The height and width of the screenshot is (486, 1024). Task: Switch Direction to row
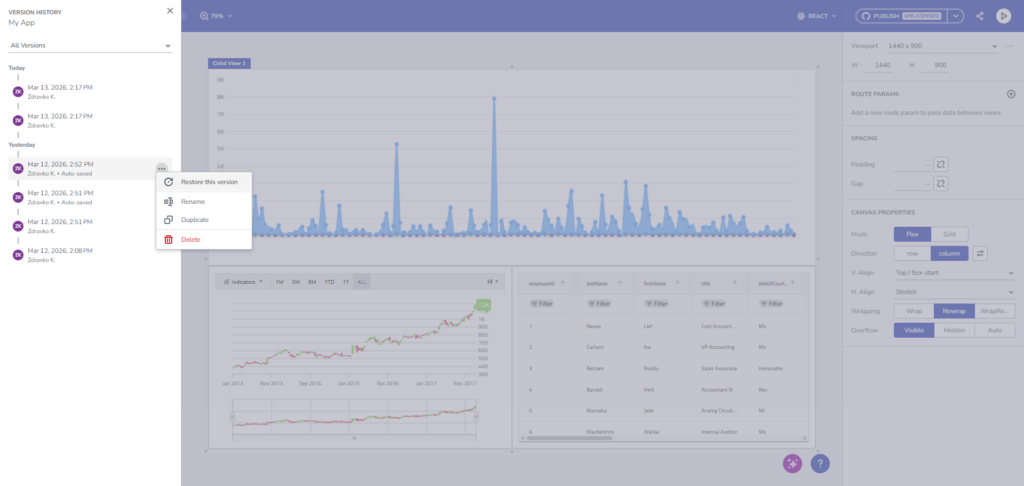[911, 253]
